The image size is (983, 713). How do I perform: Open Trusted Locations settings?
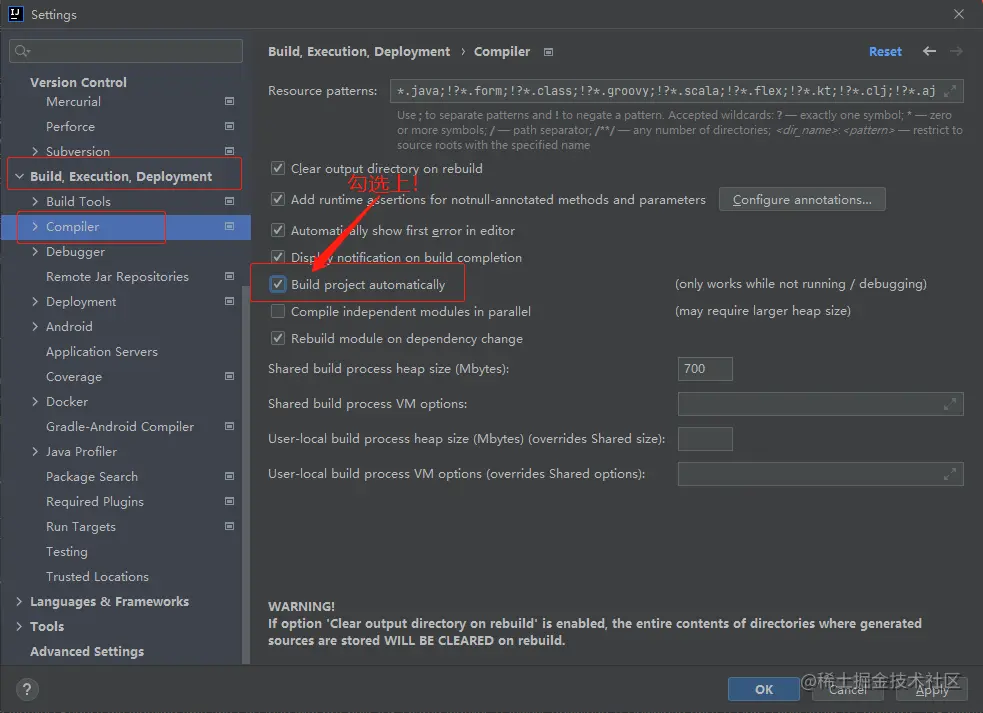97,577
